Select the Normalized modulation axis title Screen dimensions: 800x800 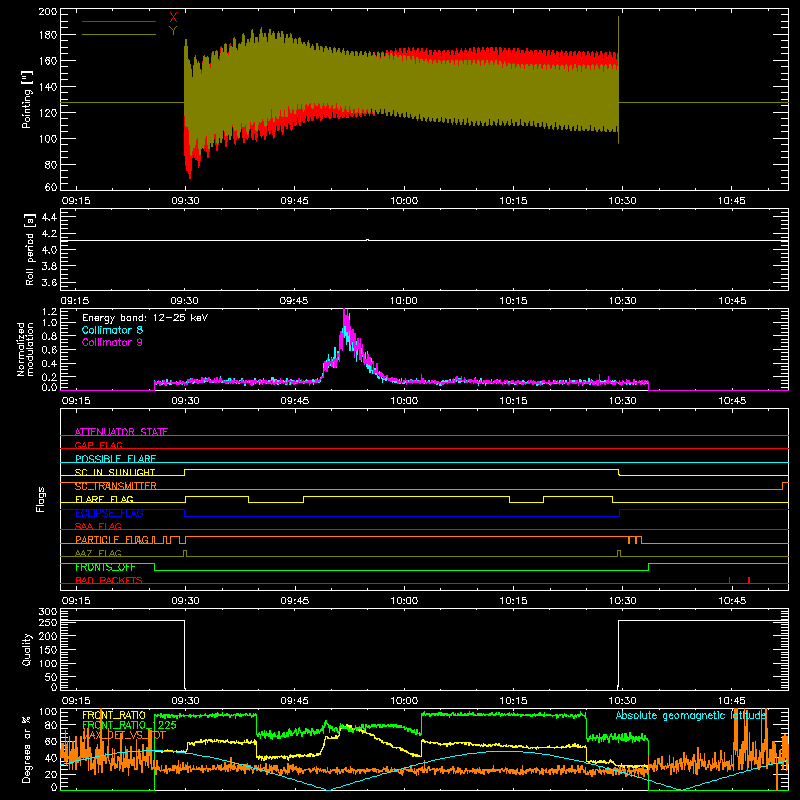(x=25, y=349)
